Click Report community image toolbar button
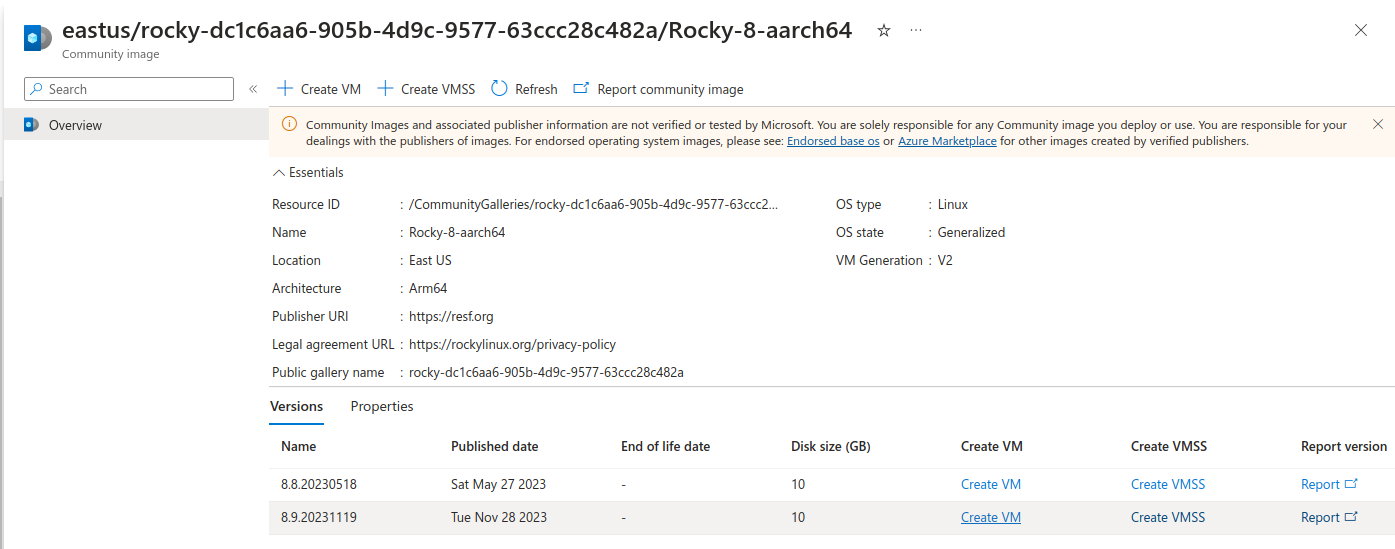This screenshot has height=549, width=1395. point(658,89)
